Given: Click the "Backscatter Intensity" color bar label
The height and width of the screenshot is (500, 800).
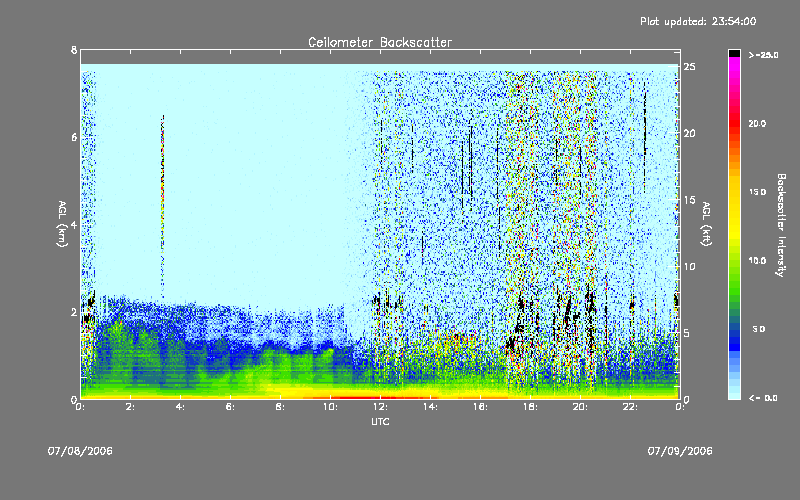Looking at the screenshot, I should (x=781, y=225).
